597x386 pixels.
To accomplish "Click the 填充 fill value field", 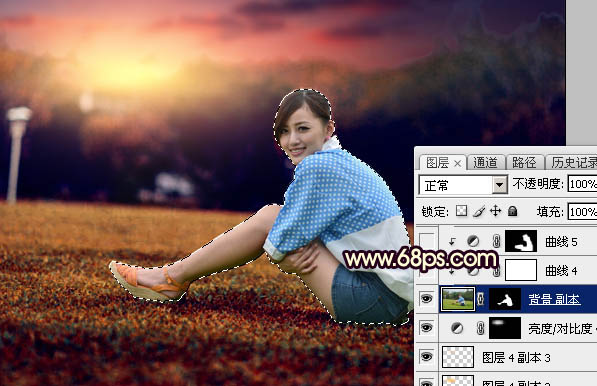I will pyautogui.click(x=583, y=212).
